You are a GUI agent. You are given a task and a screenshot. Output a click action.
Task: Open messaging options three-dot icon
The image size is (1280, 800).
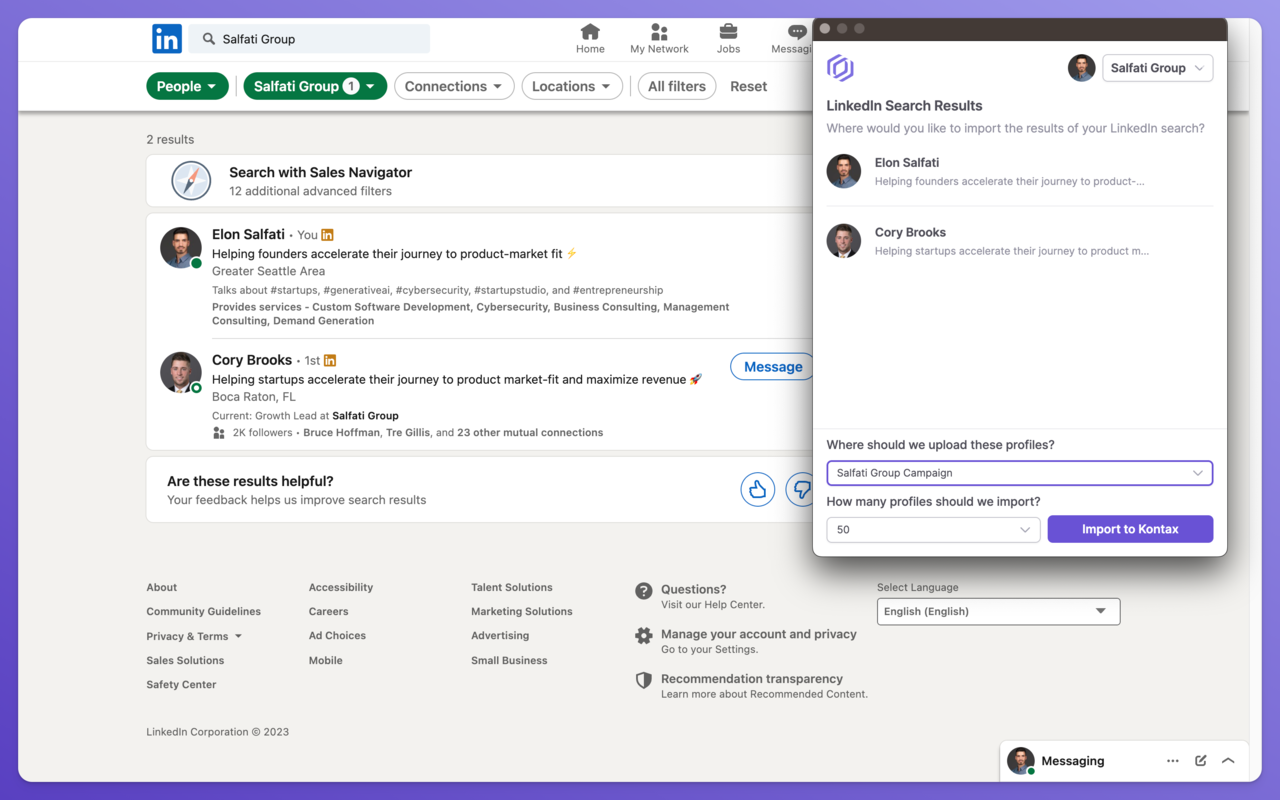point(1173,761)
